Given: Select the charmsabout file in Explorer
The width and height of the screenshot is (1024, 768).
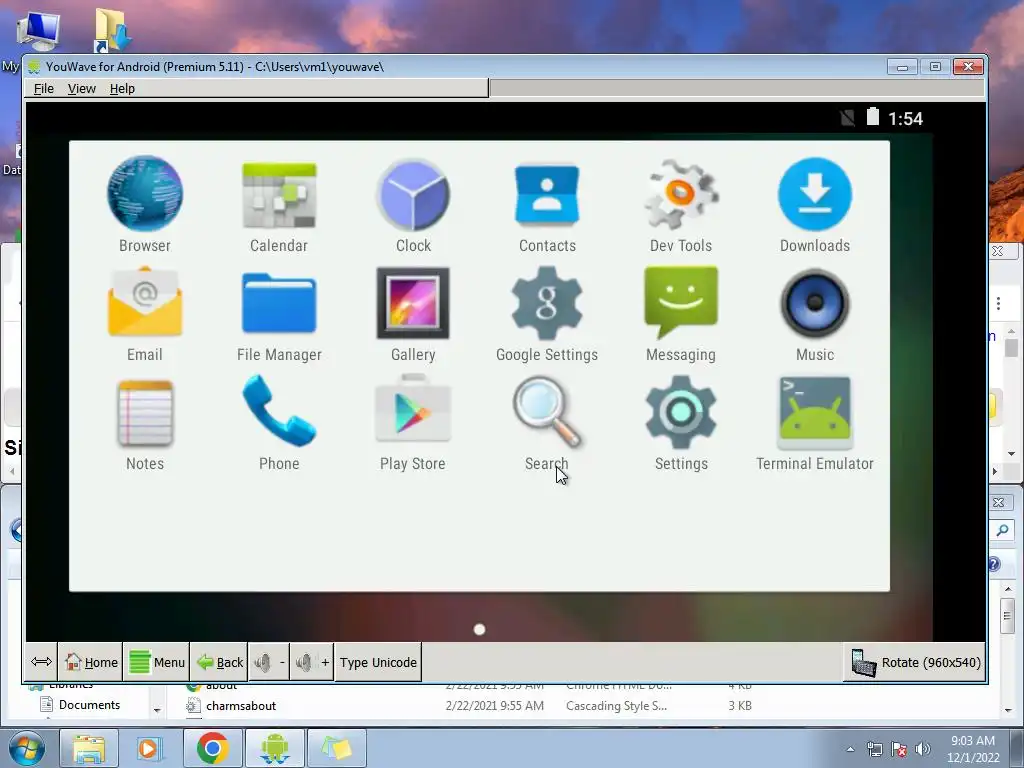Looking at the screenshot, I should coord(241,705).
